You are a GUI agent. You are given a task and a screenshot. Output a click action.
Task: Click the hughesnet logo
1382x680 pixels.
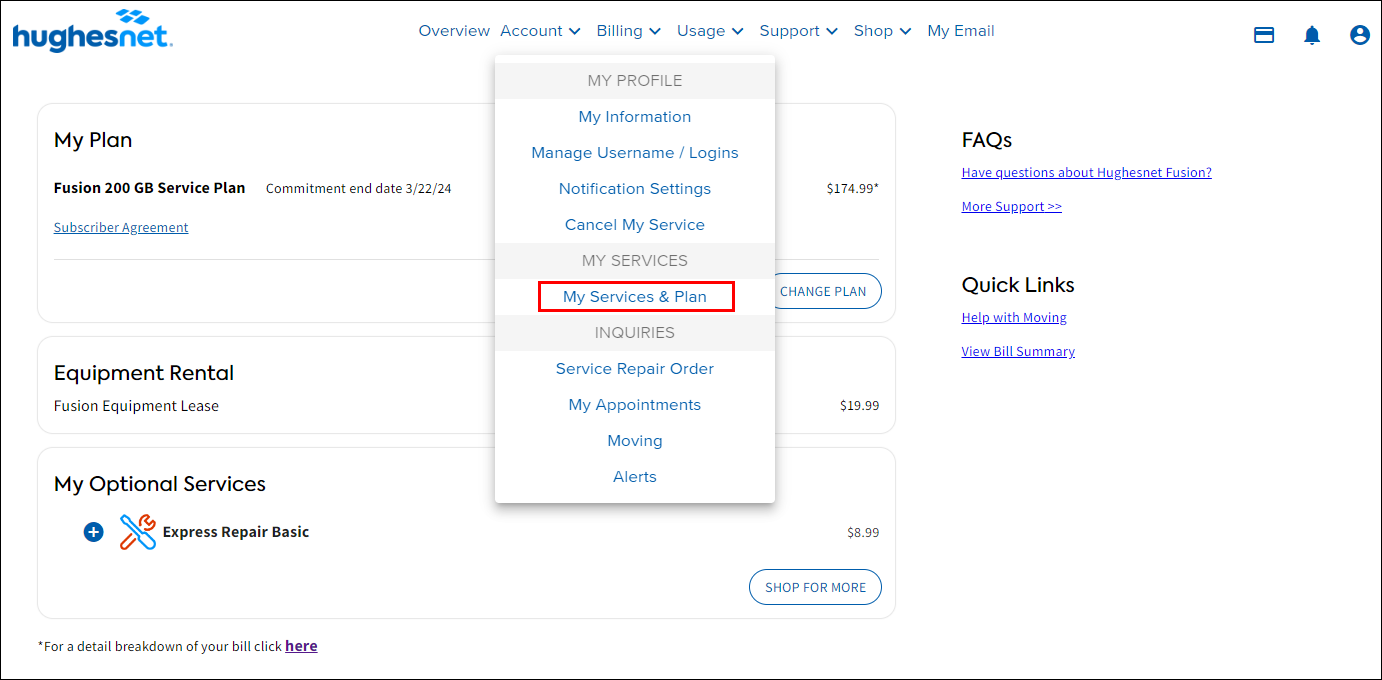tap(92, 30)
